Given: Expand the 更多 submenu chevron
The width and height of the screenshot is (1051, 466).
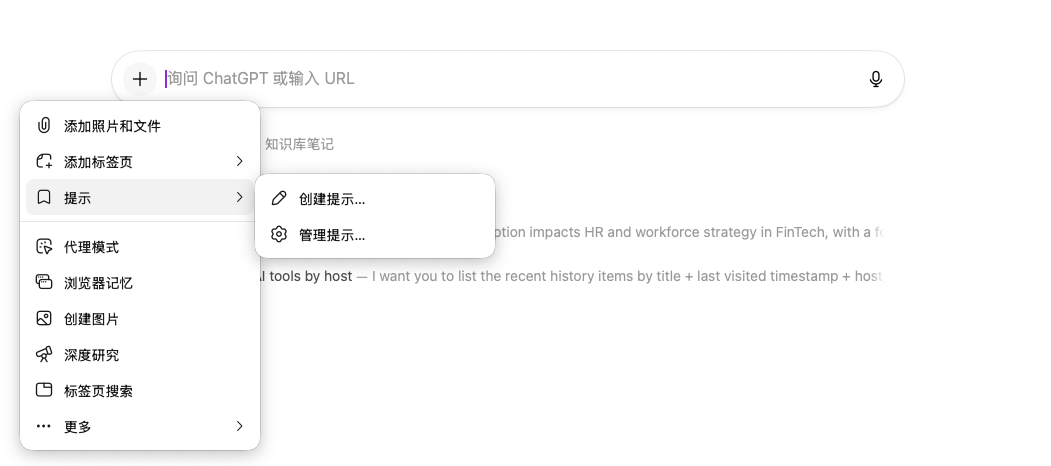Looking at the screenshot, I should click(239, 427).
